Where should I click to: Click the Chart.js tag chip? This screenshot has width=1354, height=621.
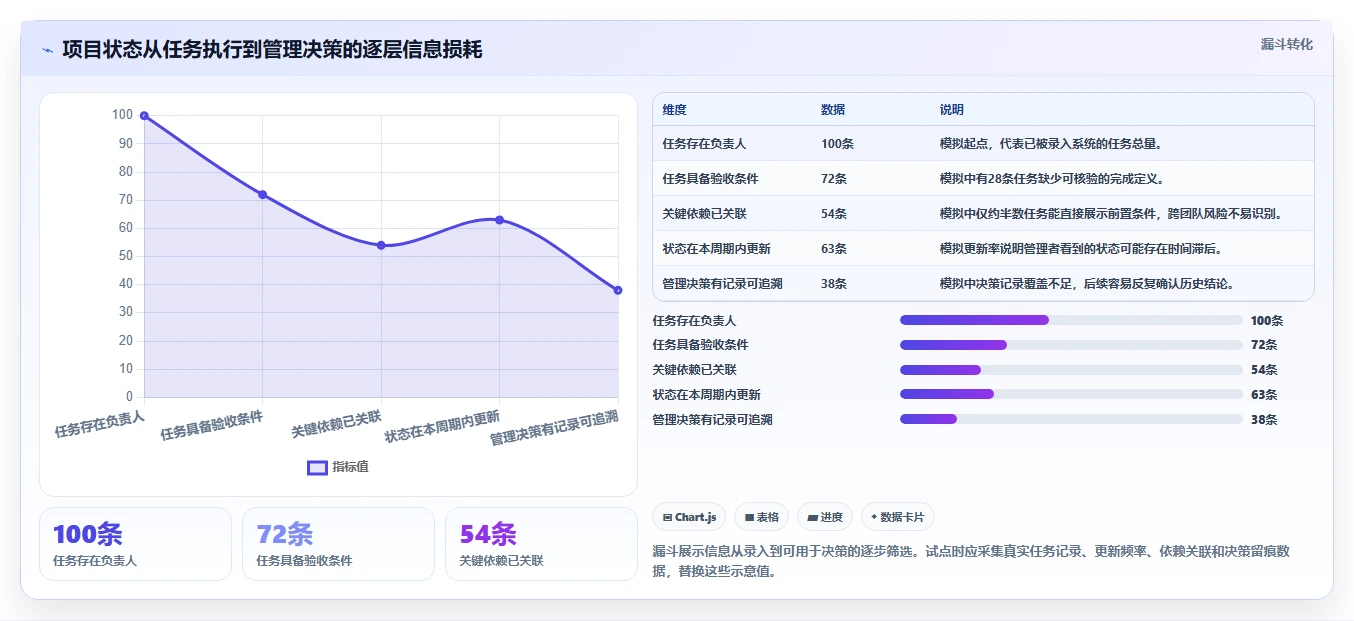point(689,517)
